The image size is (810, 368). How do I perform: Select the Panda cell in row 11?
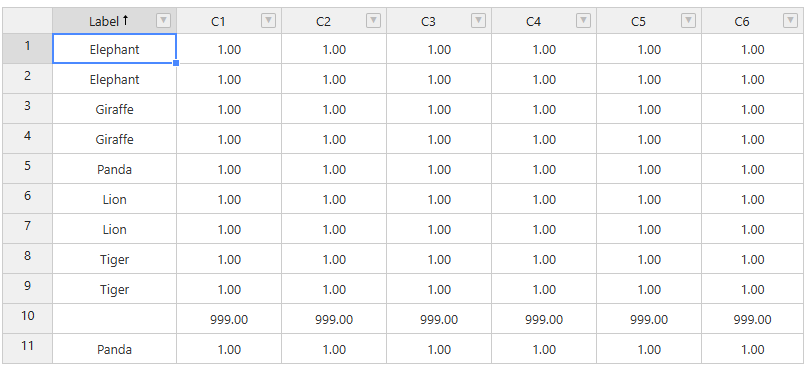[115, 349]
